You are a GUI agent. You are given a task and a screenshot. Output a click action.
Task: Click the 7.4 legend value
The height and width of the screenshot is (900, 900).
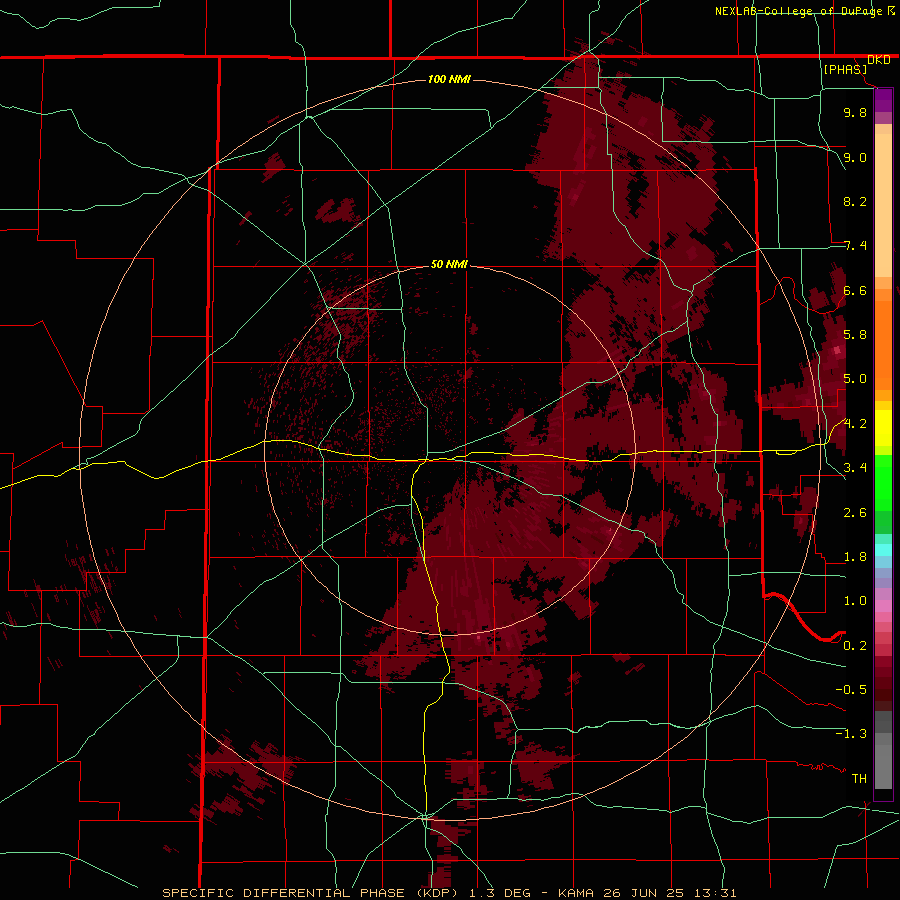[x=855, y=246]
